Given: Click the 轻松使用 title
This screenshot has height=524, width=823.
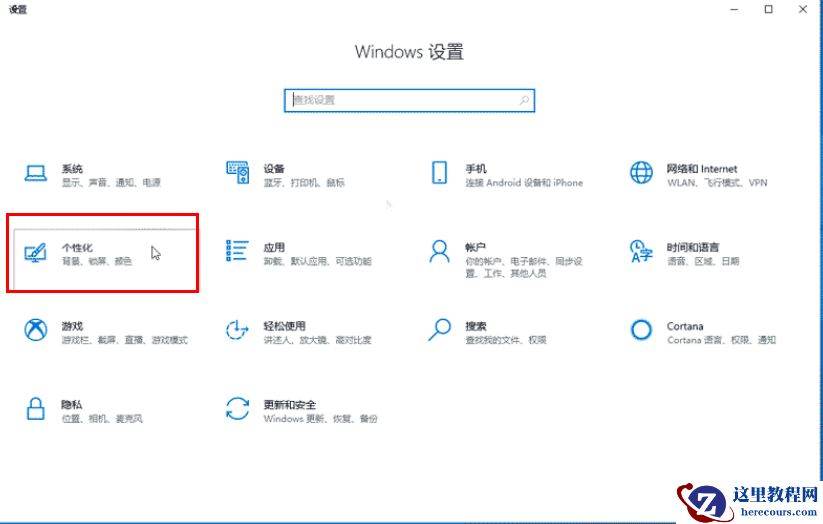Looking at the screenshot, I should click(x=284, y=326).
